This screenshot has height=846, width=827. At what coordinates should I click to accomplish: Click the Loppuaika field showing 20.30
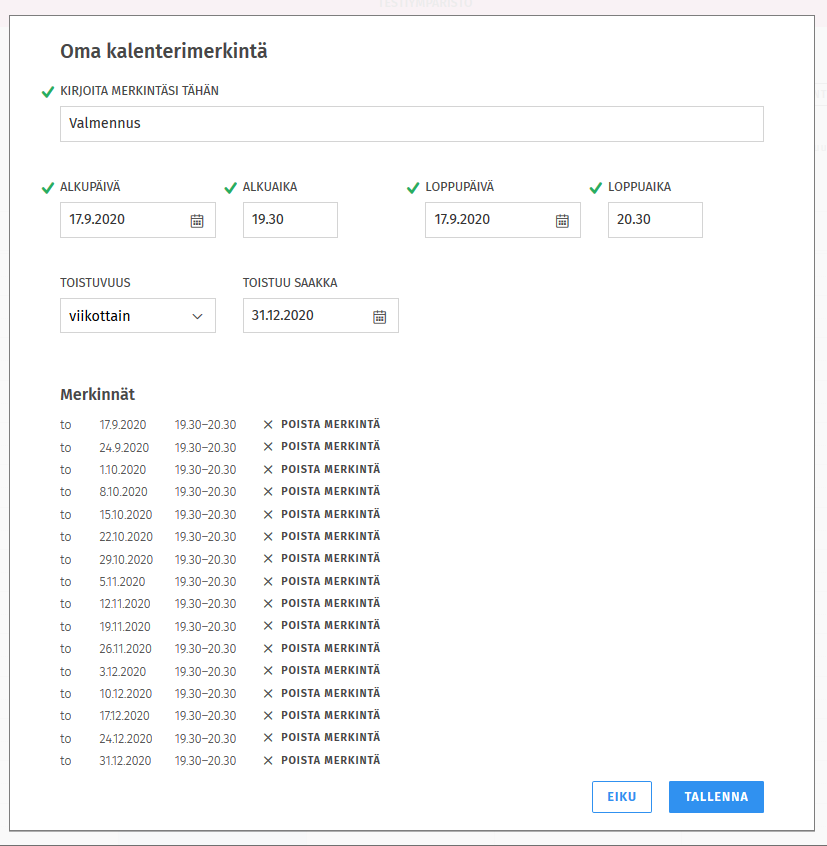click(655, 220)
